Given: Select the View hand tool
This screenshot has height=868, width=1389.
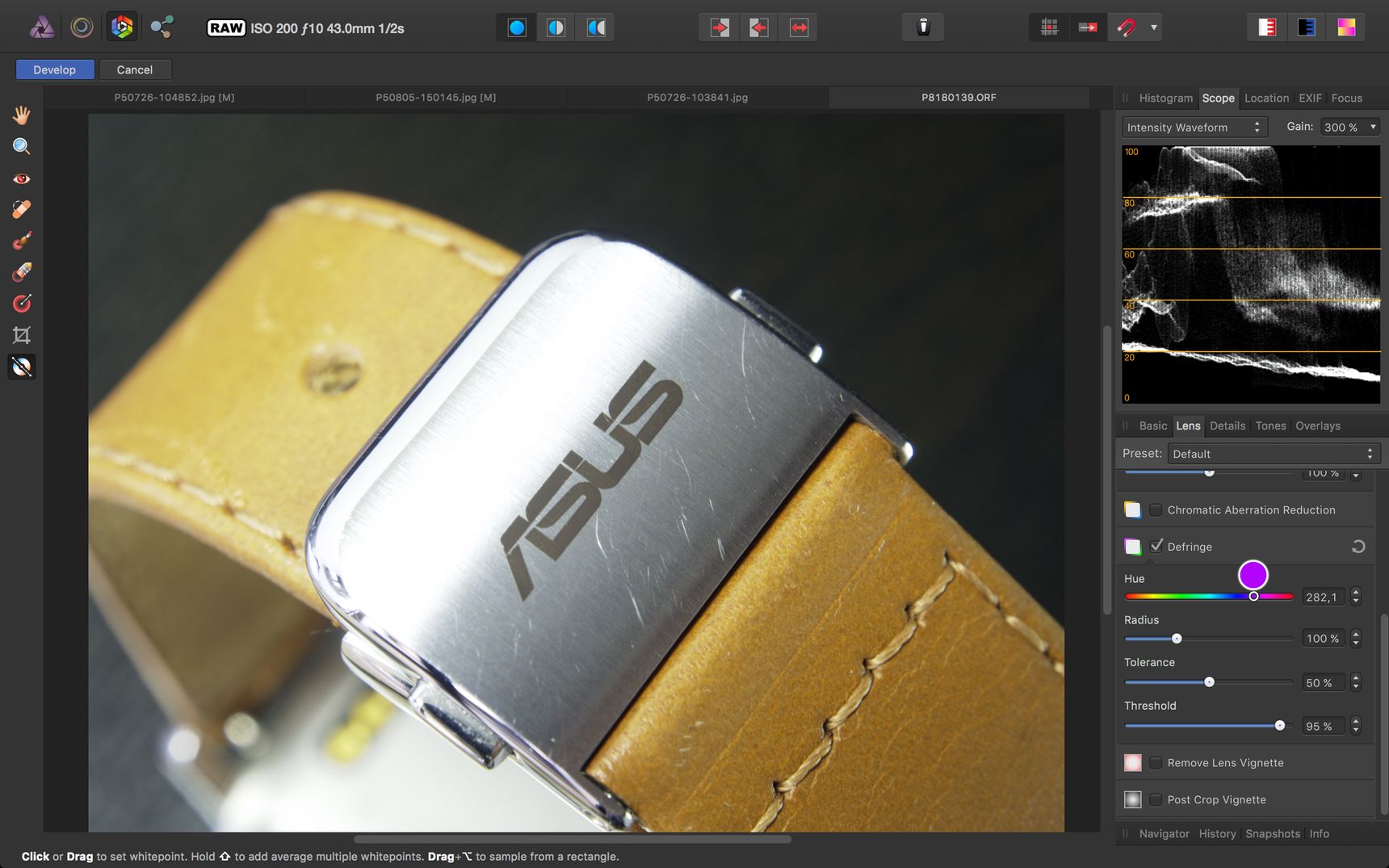Looking at the screenshot, I should [22, 115].
